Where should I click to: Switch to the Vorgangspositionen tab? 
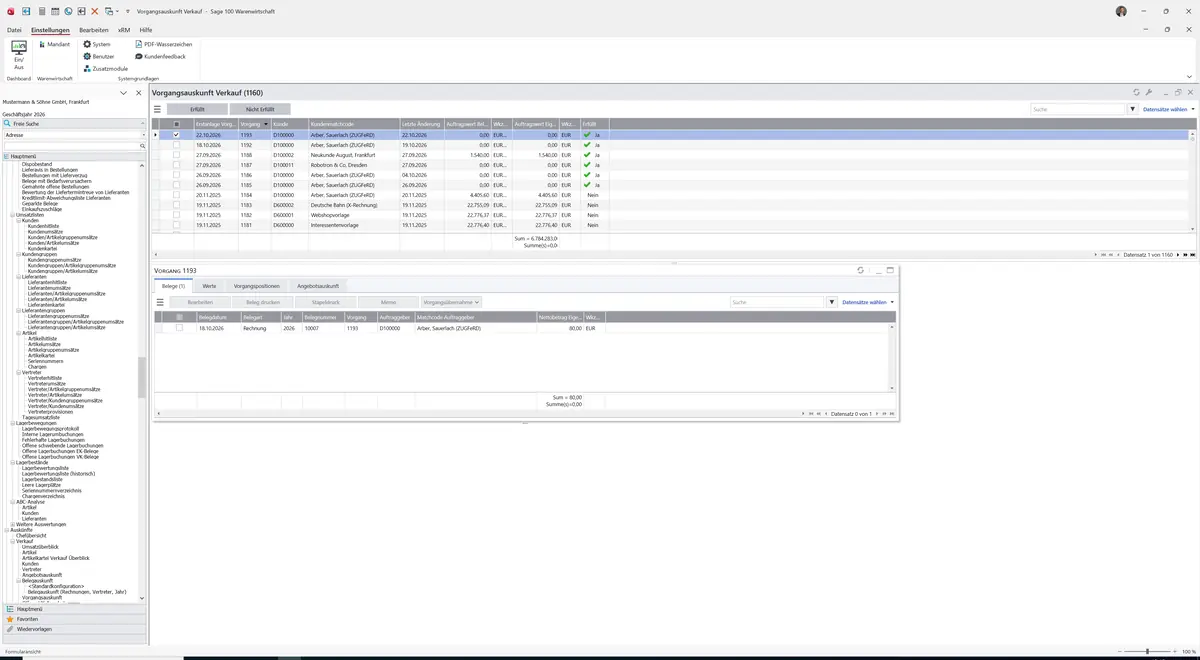[257, 286]
